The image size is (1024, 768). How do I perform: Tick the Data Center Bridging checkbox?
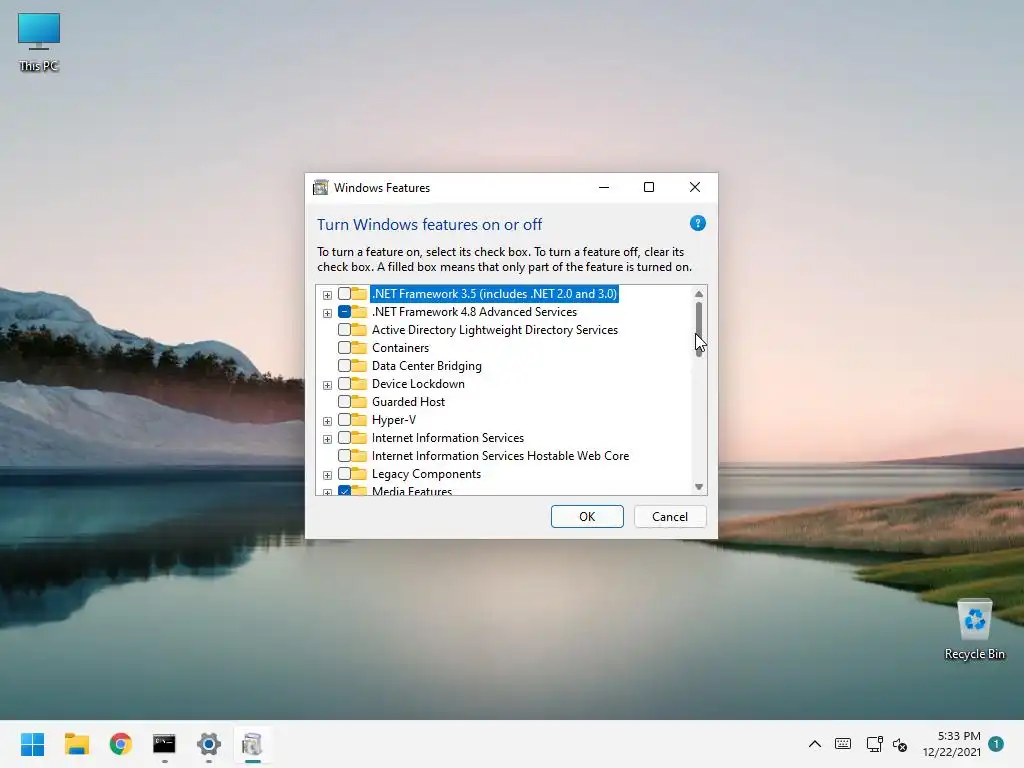coord(344,366)
